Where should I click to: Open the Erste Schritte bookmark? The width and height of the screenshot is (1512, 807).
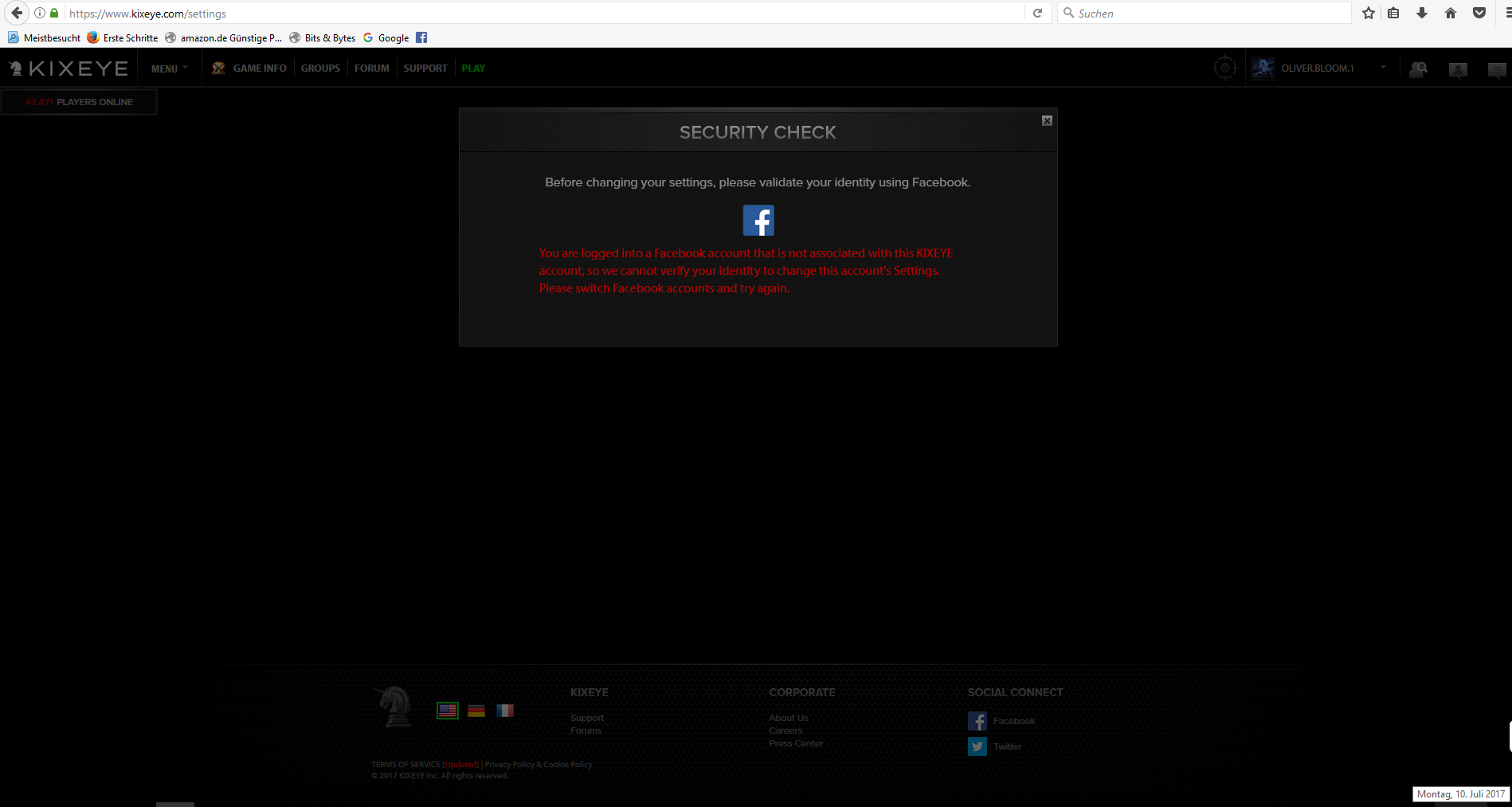tap(123, 37)
